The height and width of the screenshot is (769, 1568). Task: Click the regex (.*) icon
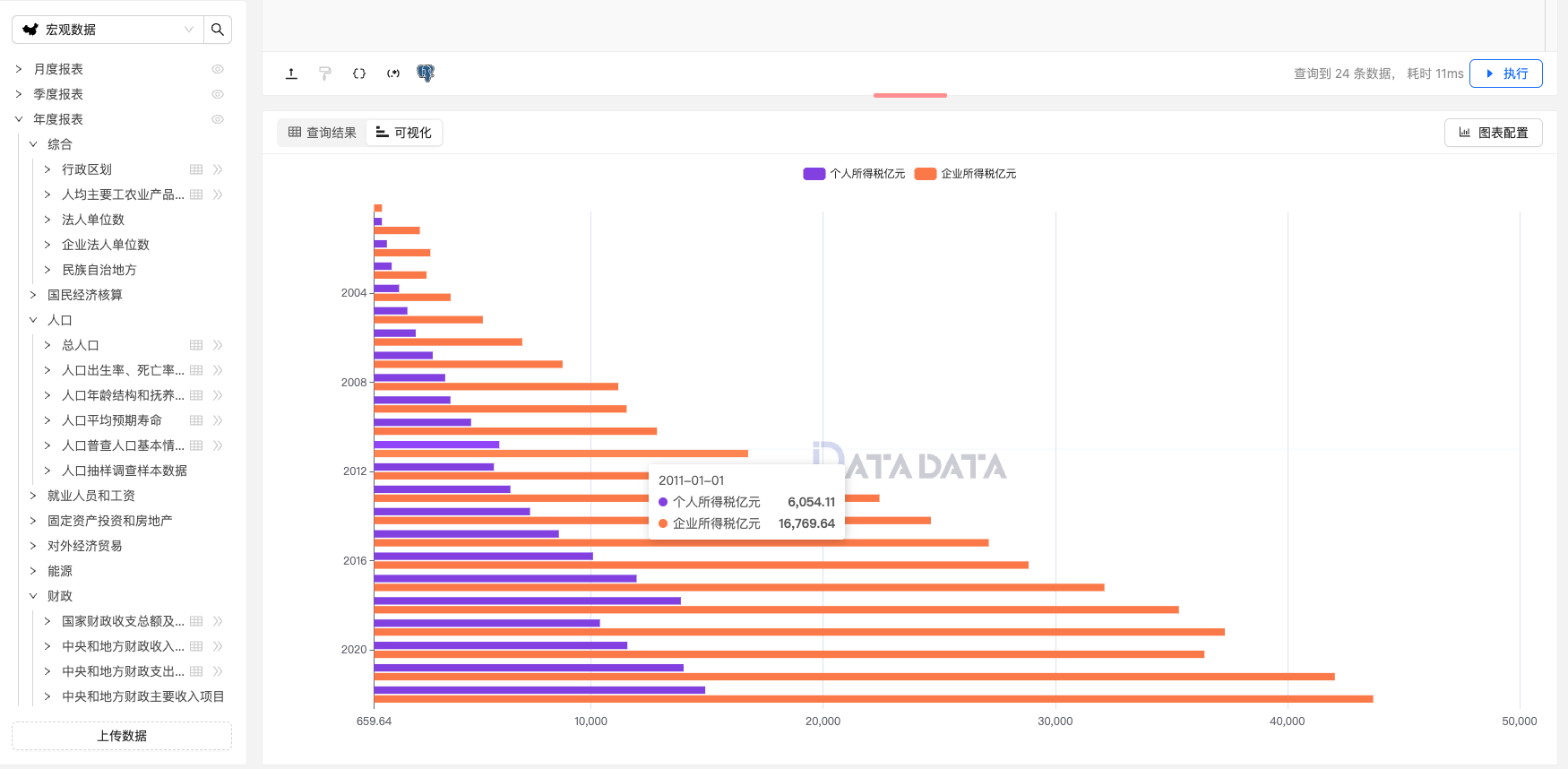pos(393,73)
